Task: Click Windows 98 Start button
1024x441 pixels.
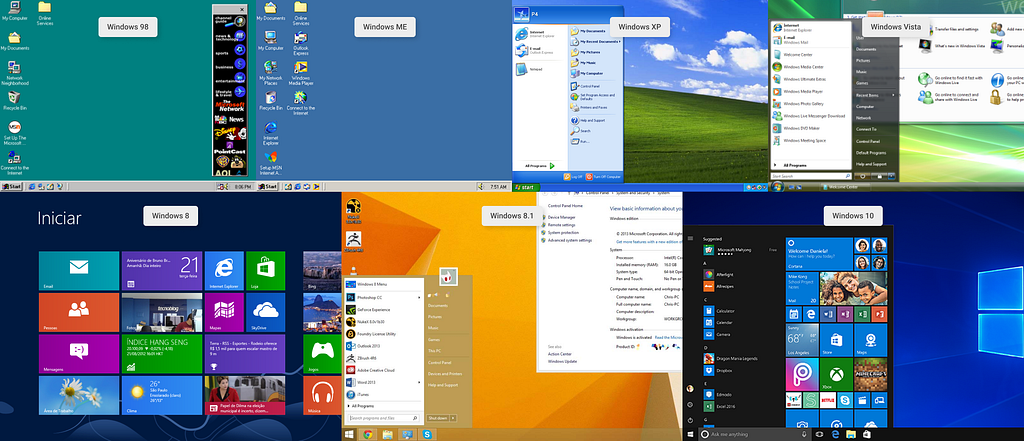Action: pos(12,186)
